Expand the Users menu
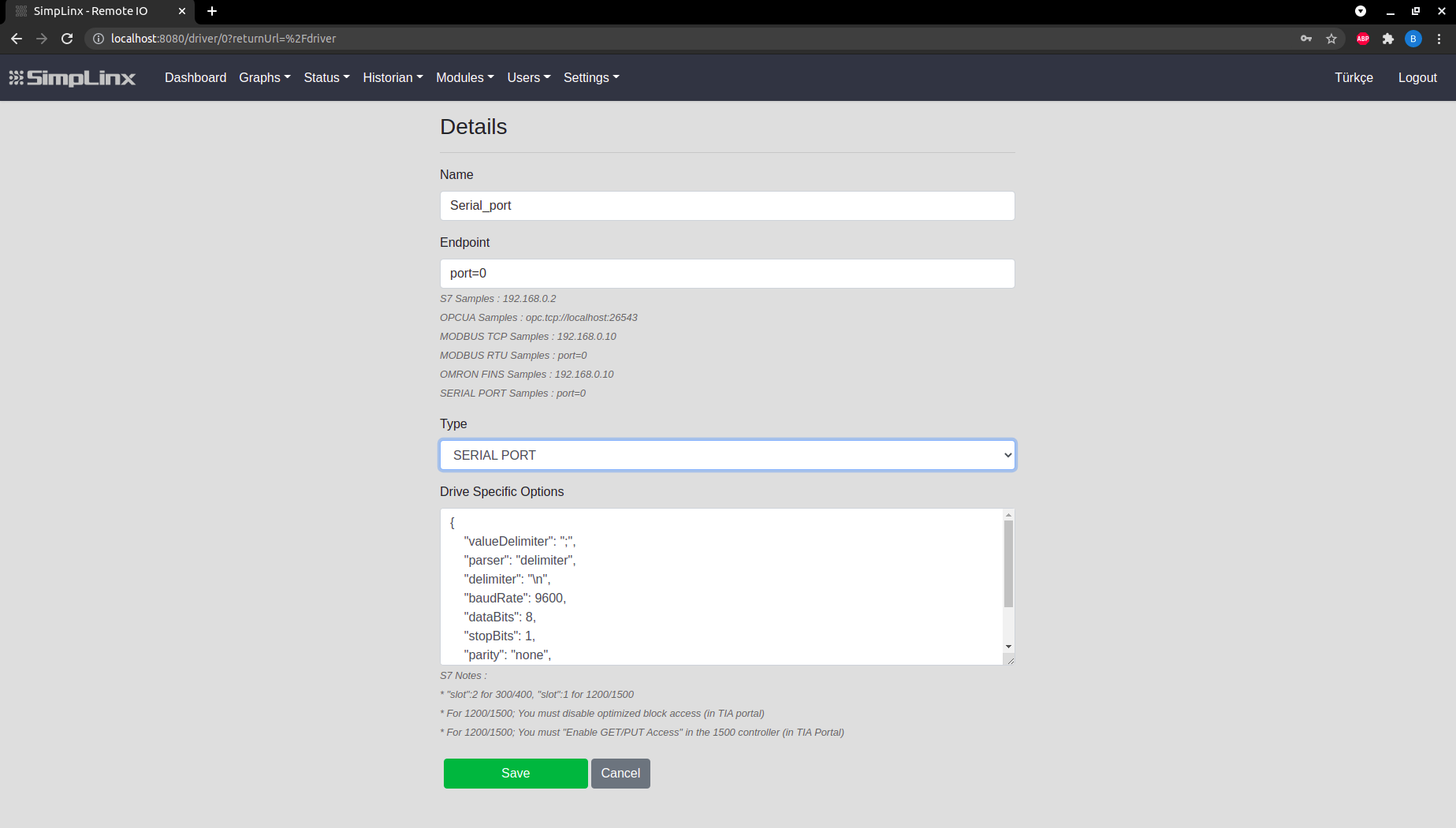 (x=529, y=77)
